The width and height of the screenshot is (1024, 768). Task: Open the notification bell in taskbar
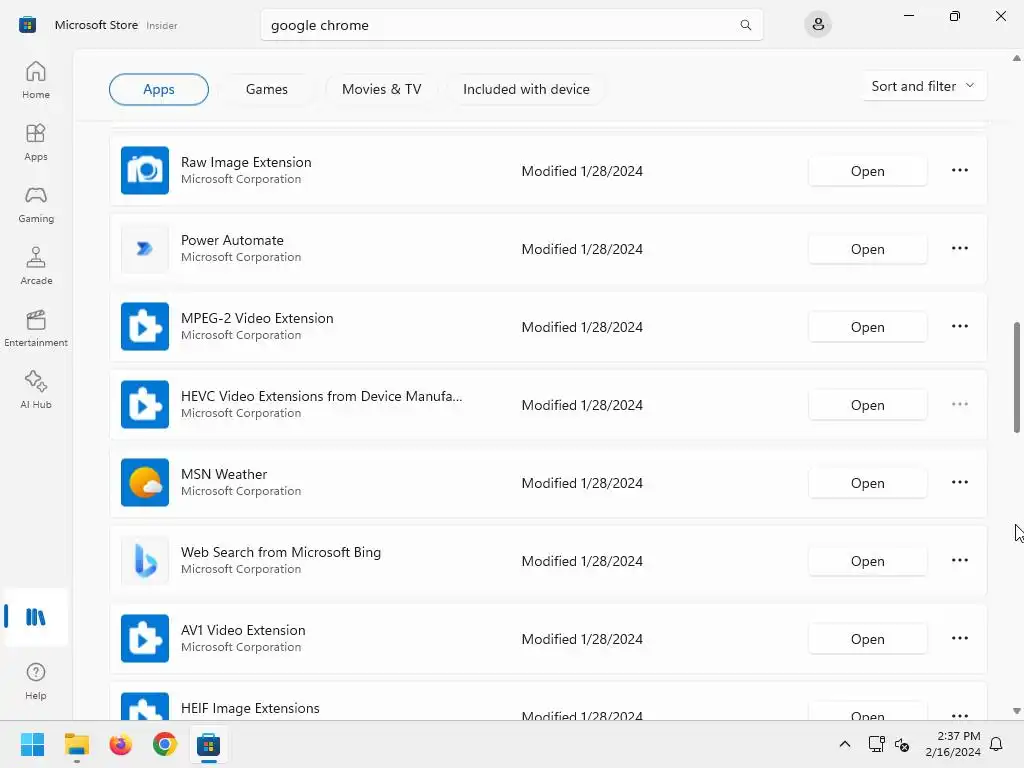[x=996, y=744]
